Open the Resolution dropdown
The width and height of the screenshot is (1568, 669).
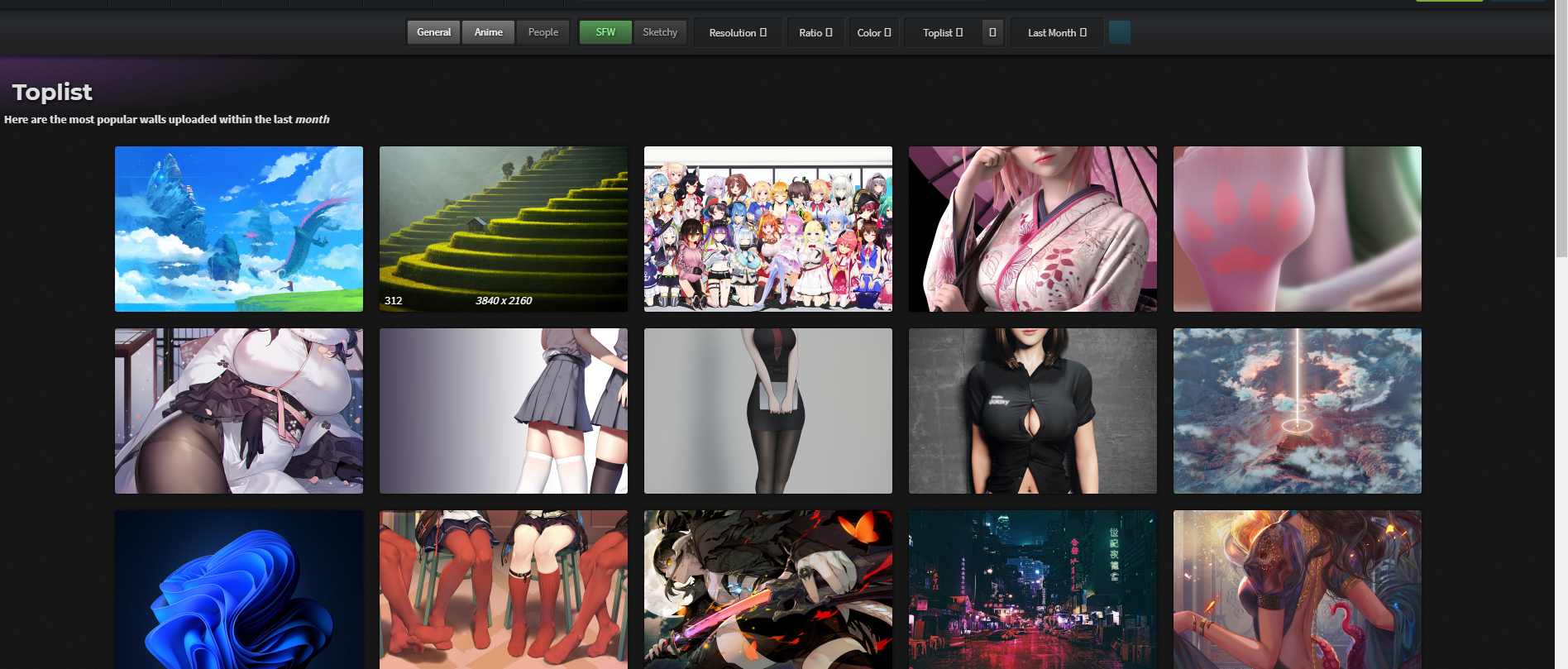tap(738, 33)
